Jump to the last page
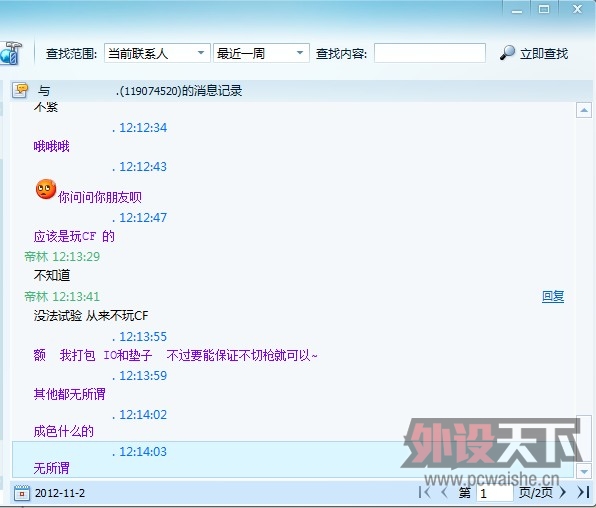The width and height of the screenshot is (596, 508). [x=583, y=492]
